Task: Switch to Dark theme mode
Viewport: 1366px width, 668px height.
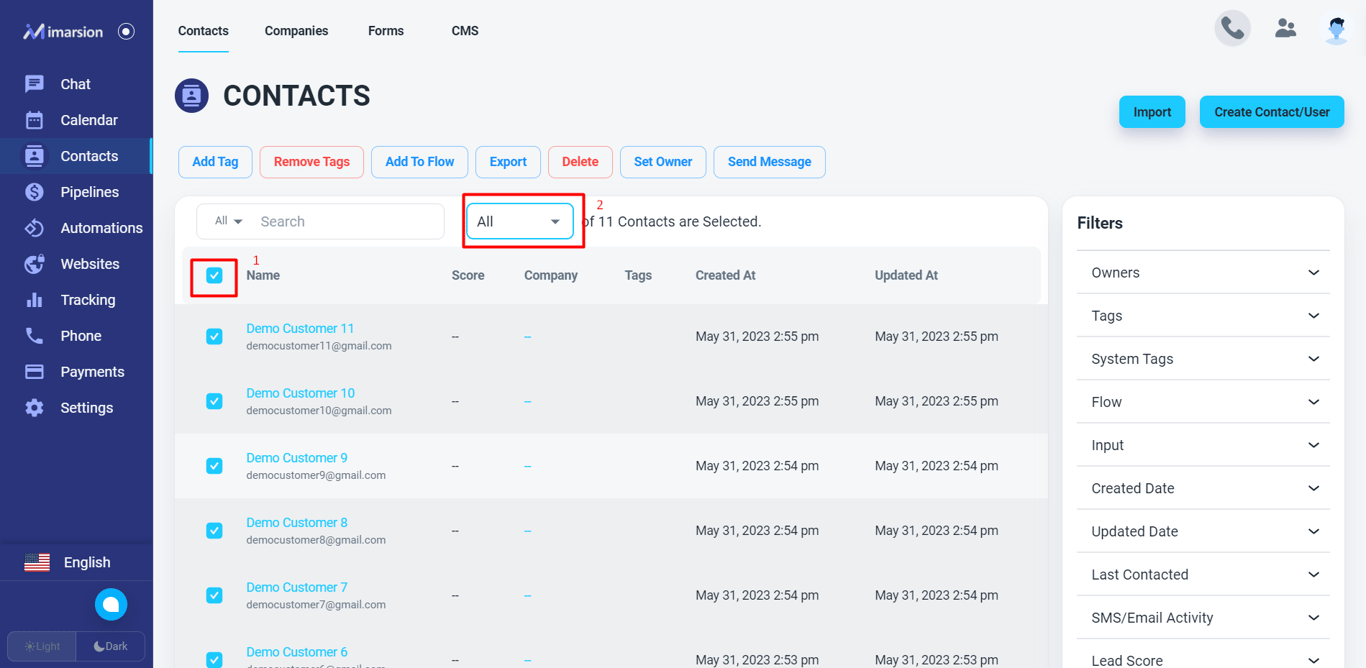Action: tap(111, 646)
